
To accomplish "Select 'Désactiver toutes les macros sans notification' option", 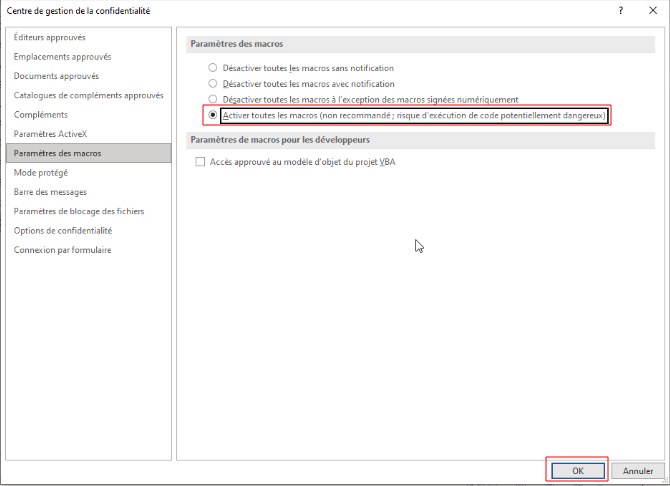I will (x=213, y=68).
